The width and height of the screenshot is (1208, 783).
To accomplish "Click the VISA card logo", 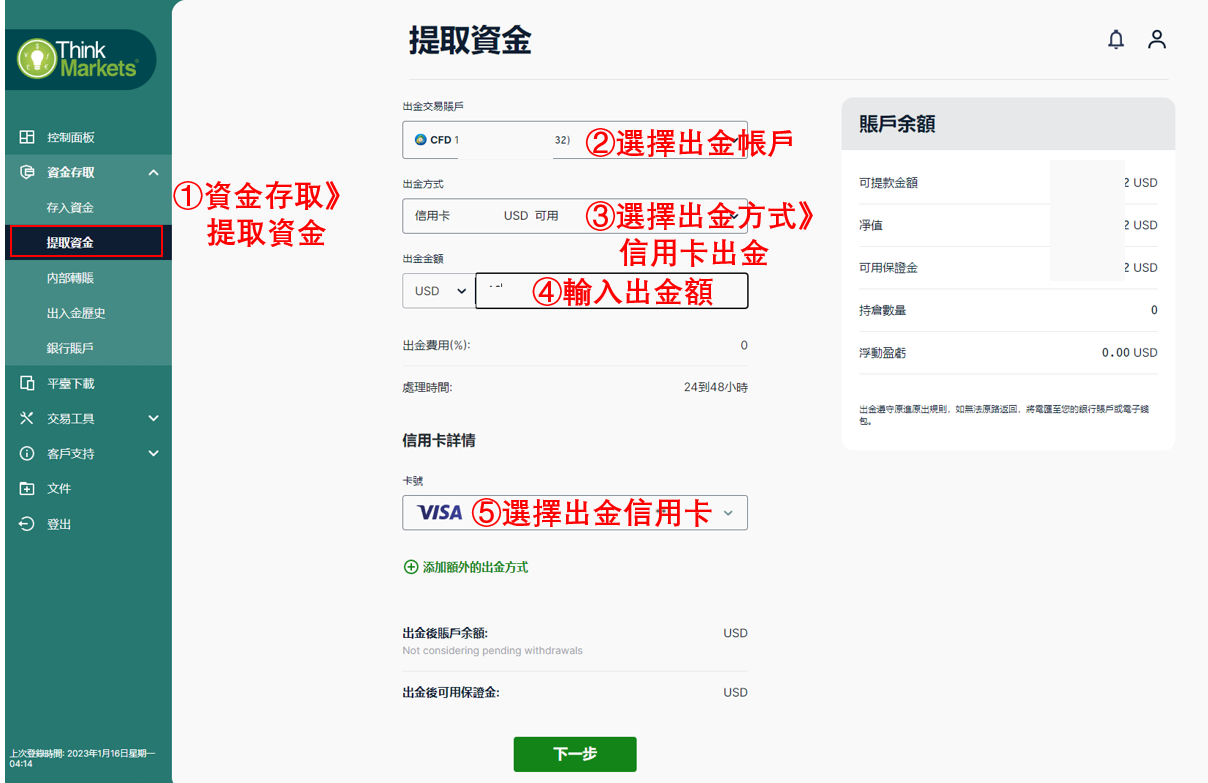I will click(440, 513).
